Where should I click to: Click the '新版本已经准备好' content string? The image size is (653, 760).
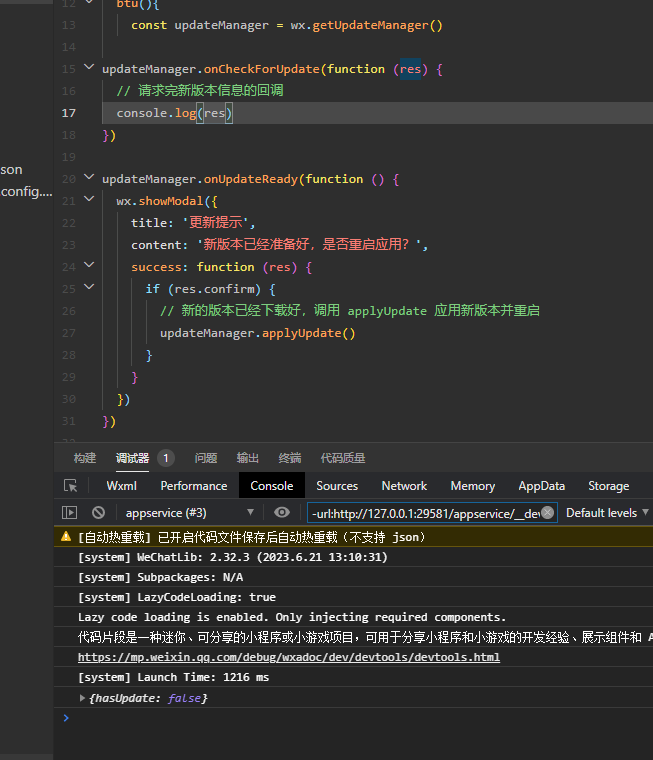[309, 244]
